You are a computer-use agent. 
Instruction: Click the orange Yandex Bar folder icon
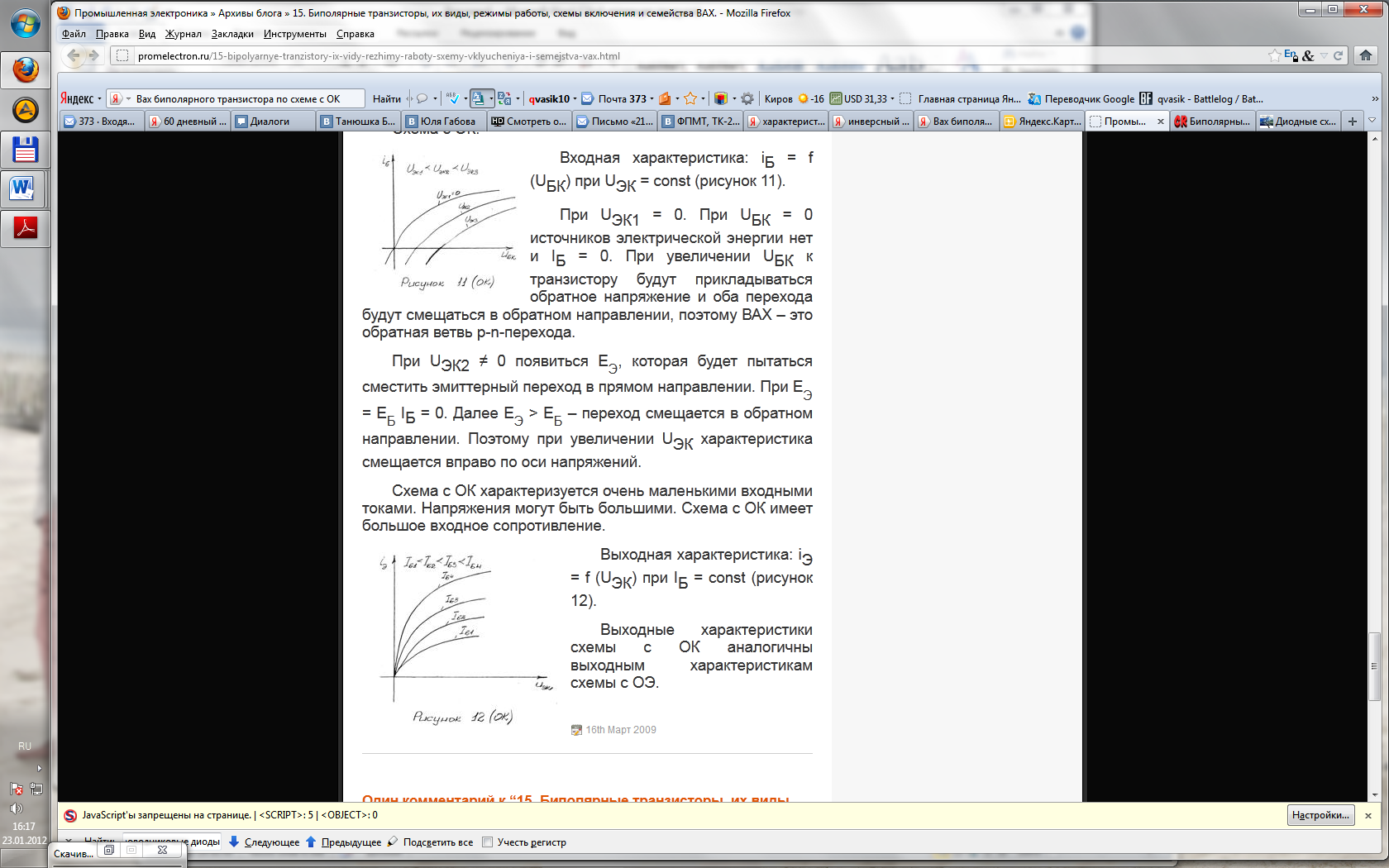665,98
